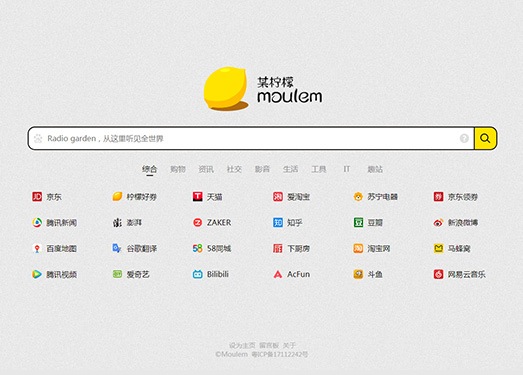Switch to the 社交 category tab
The height and width of the screenshot is (375, 523).
(x=234, y=169)
